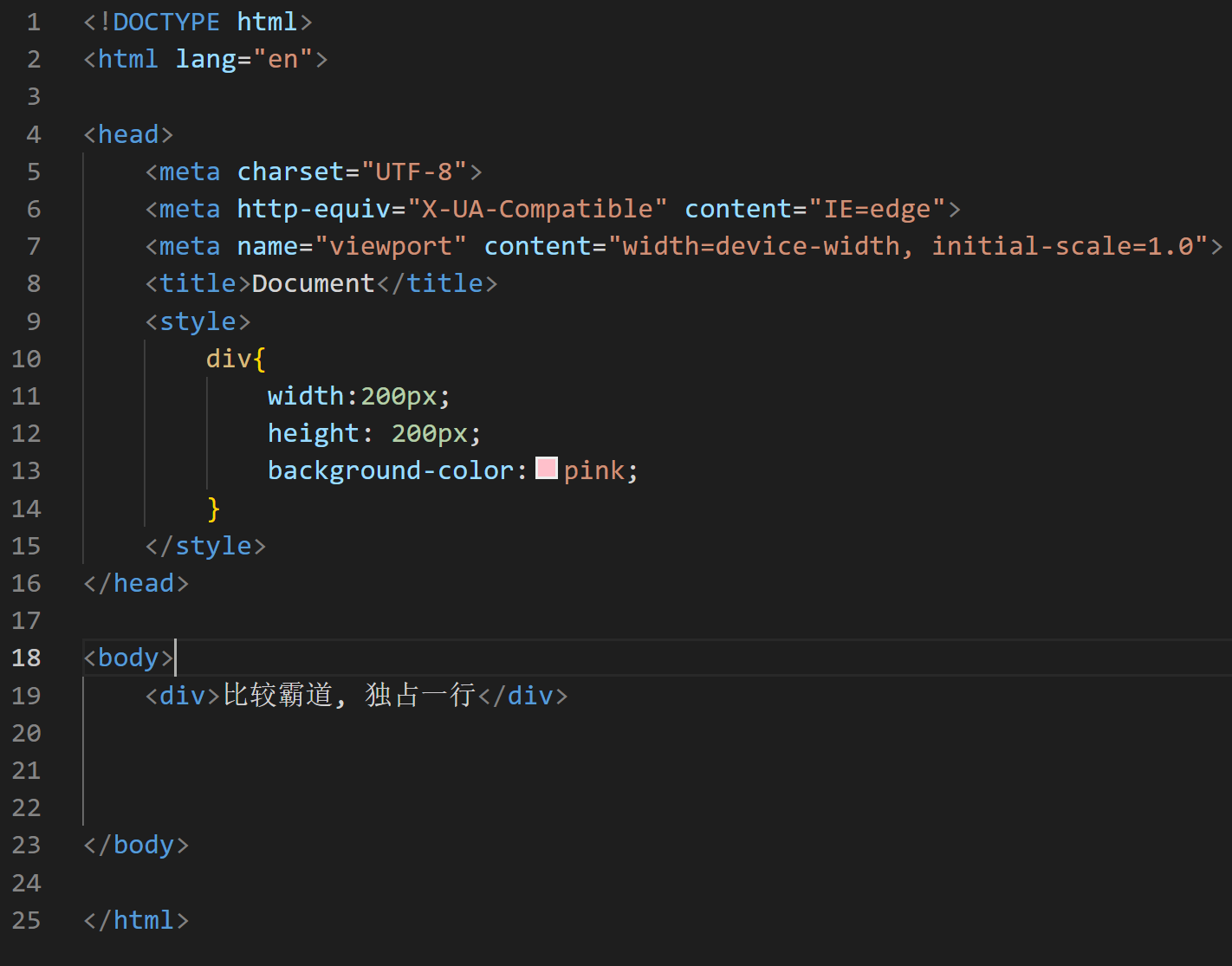This screenshot has height=966, width=1232.
Task: Click the pink color swatch
Action: 547,469
